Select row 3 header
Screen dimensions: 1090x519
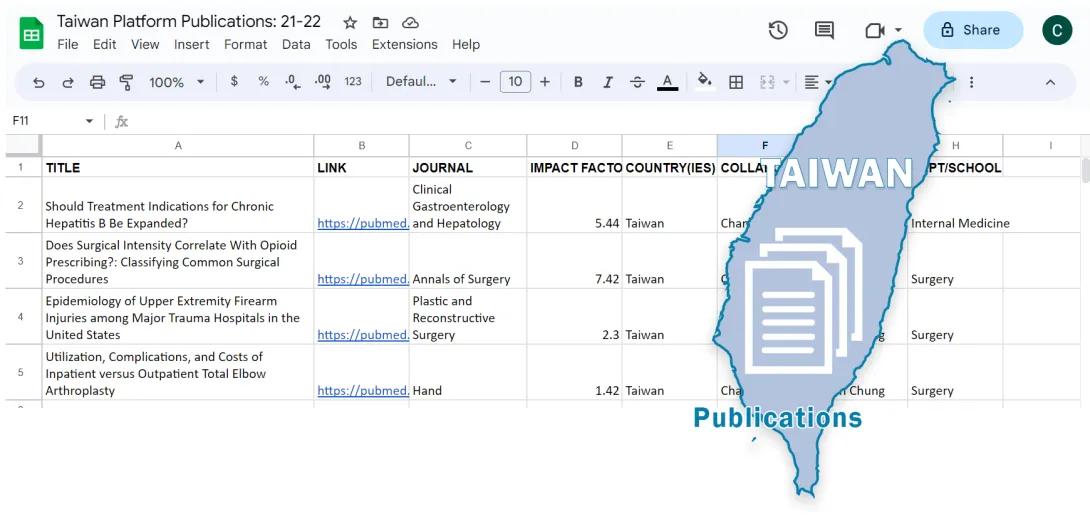click(20, 261)
